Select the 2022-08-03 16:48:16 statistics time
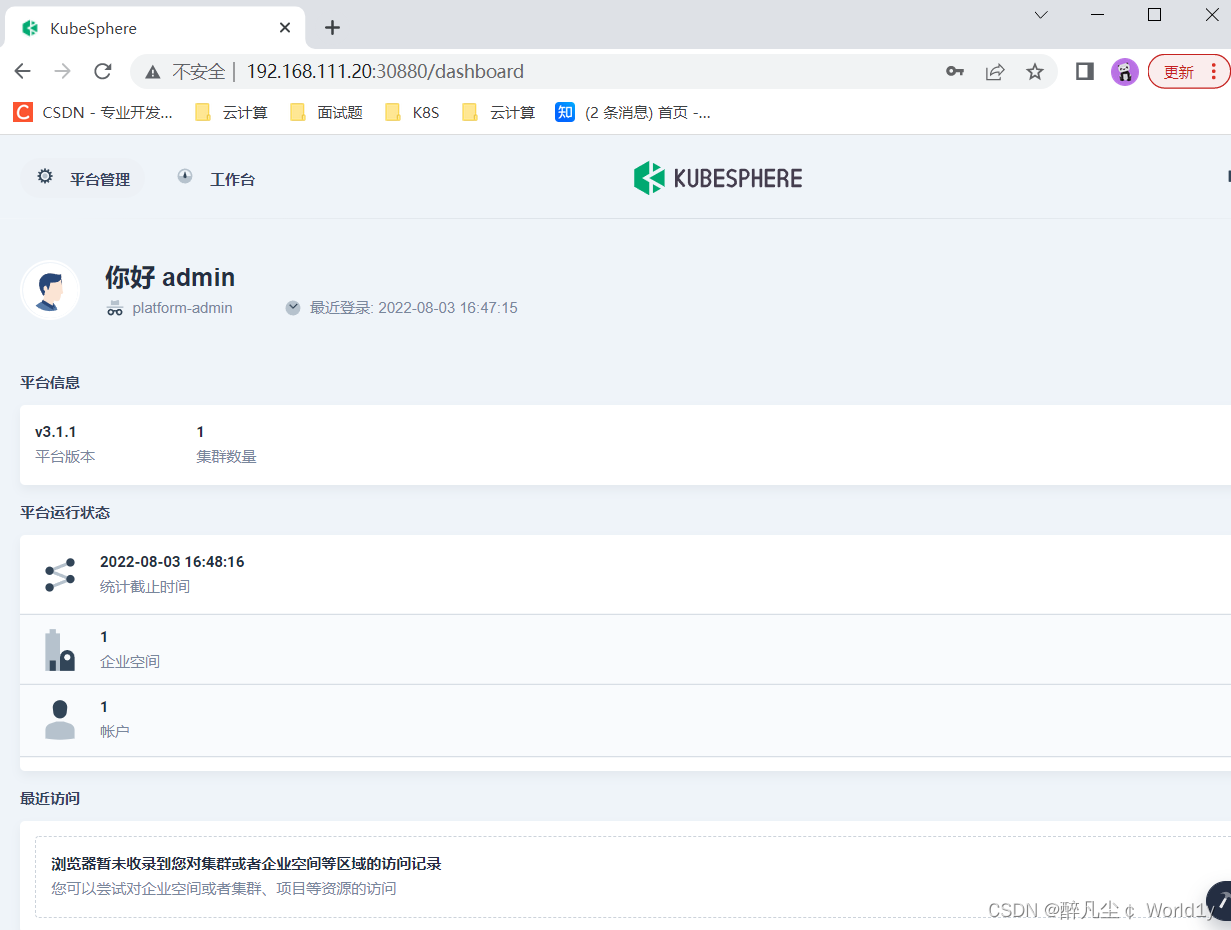 (x=172, y=562)
